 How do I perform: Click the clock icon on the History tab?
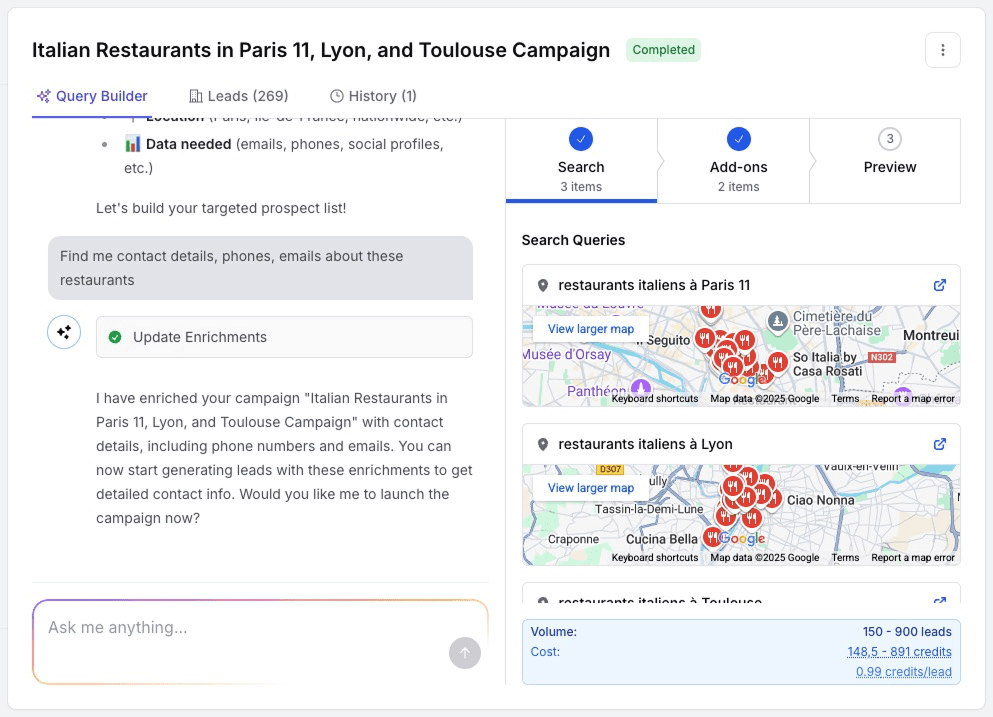click(337, 95)
